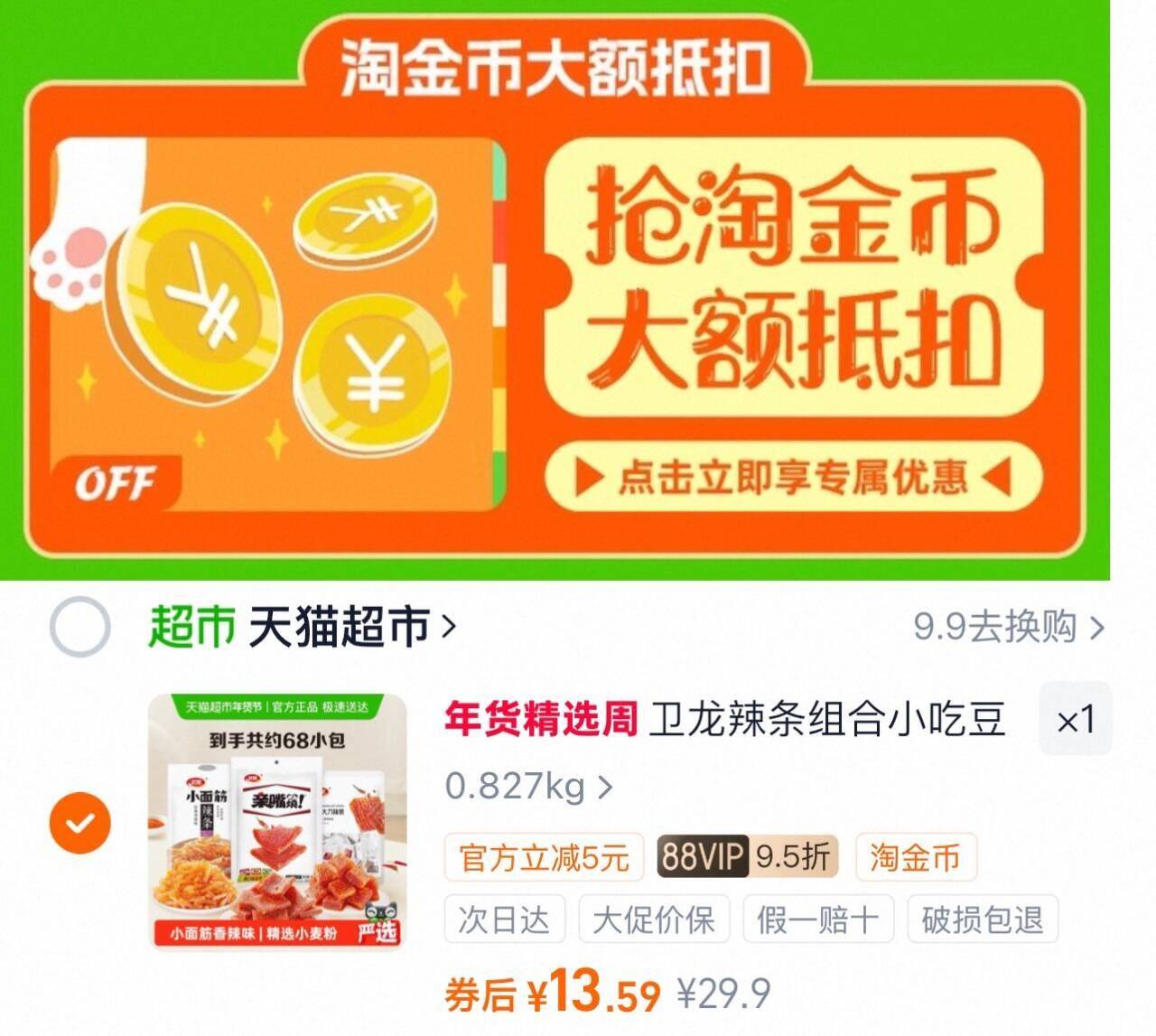Image resolution: width=1156 pixels, height=1036 pixels.
Task: Open the 天猫超市 store chevron
Action: click(448, 625)
